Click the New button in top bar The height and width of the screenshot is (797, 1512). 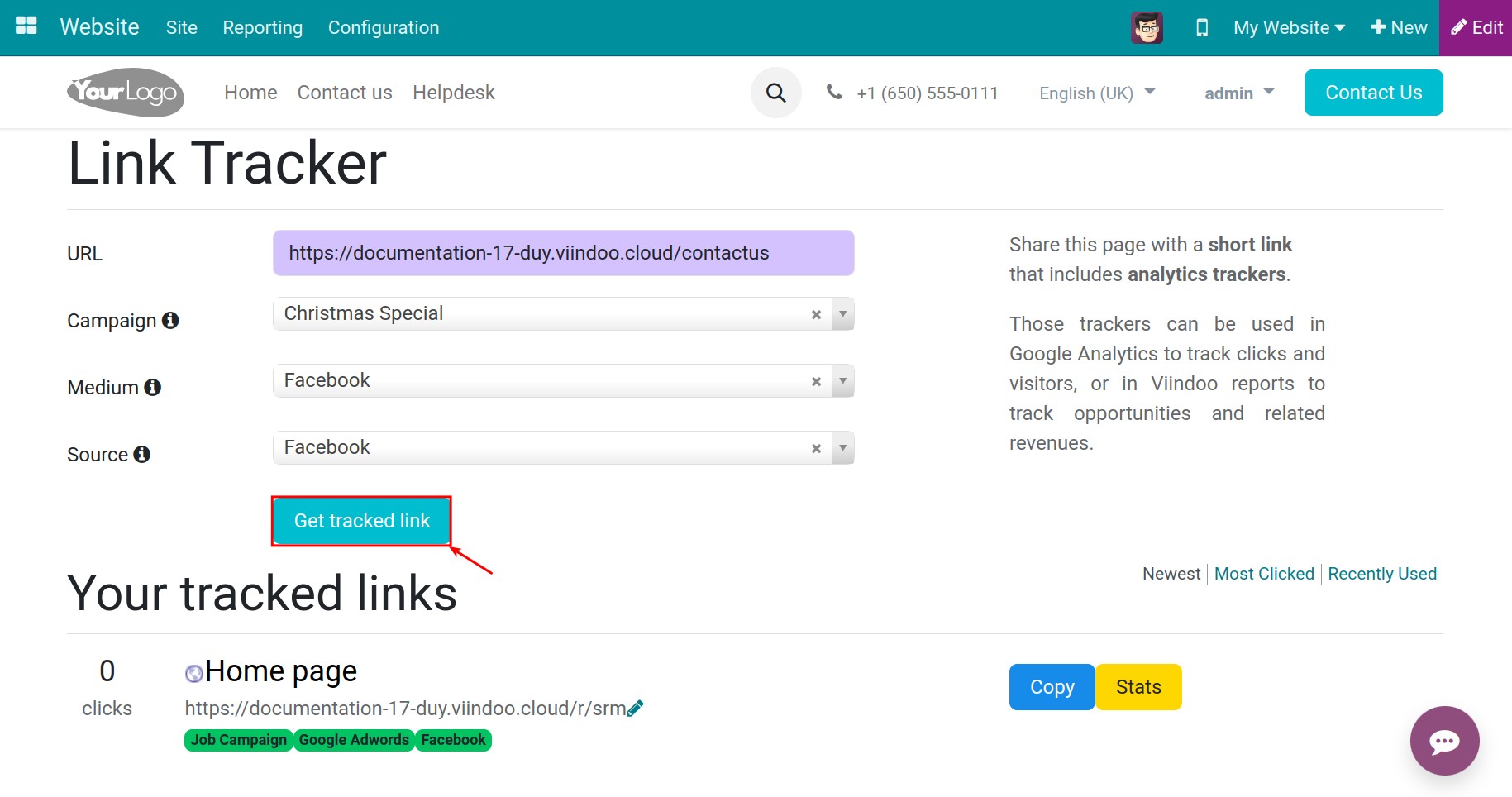pos(1399,27)
